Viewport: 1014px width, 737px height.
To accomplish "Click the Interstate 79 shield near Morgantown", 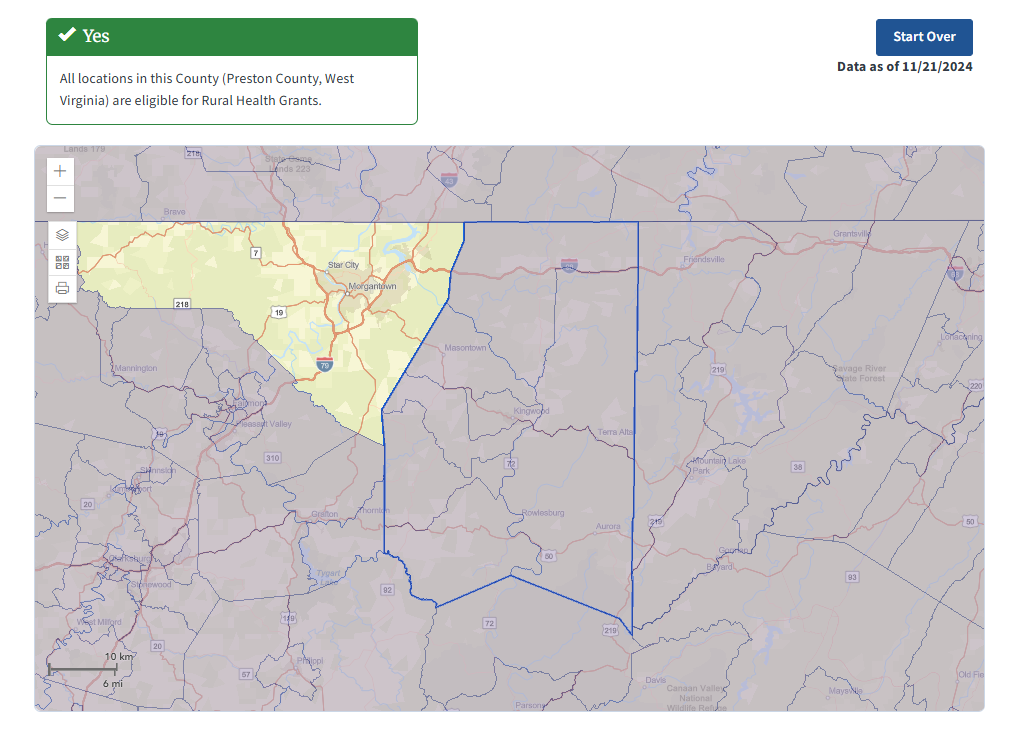I will (x=324, y=365).
